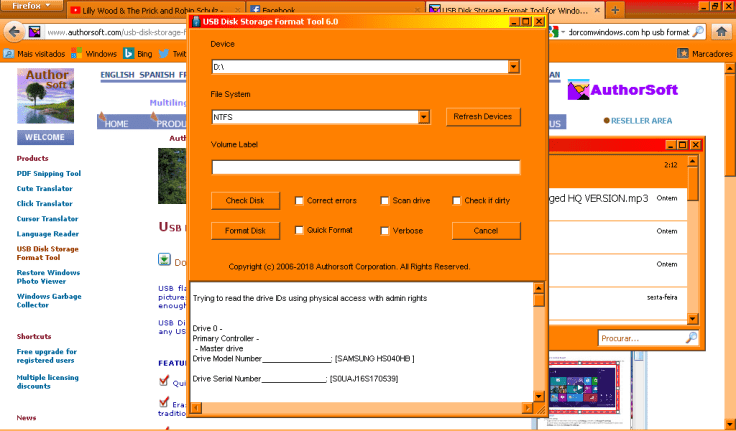Enable the Quick Format checkbox
Screen dimensions: 736x431
300,231
